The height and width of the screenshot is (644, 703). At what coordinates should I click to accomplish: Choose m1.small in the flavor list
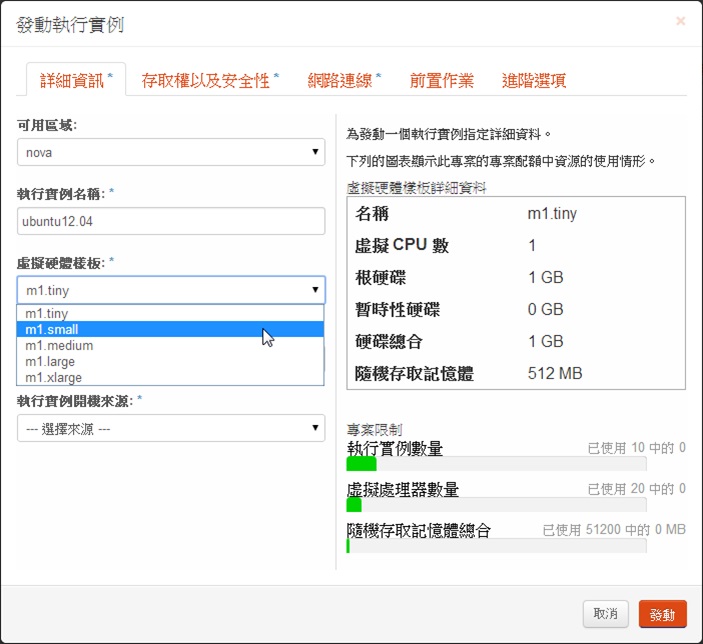(52, 329)
